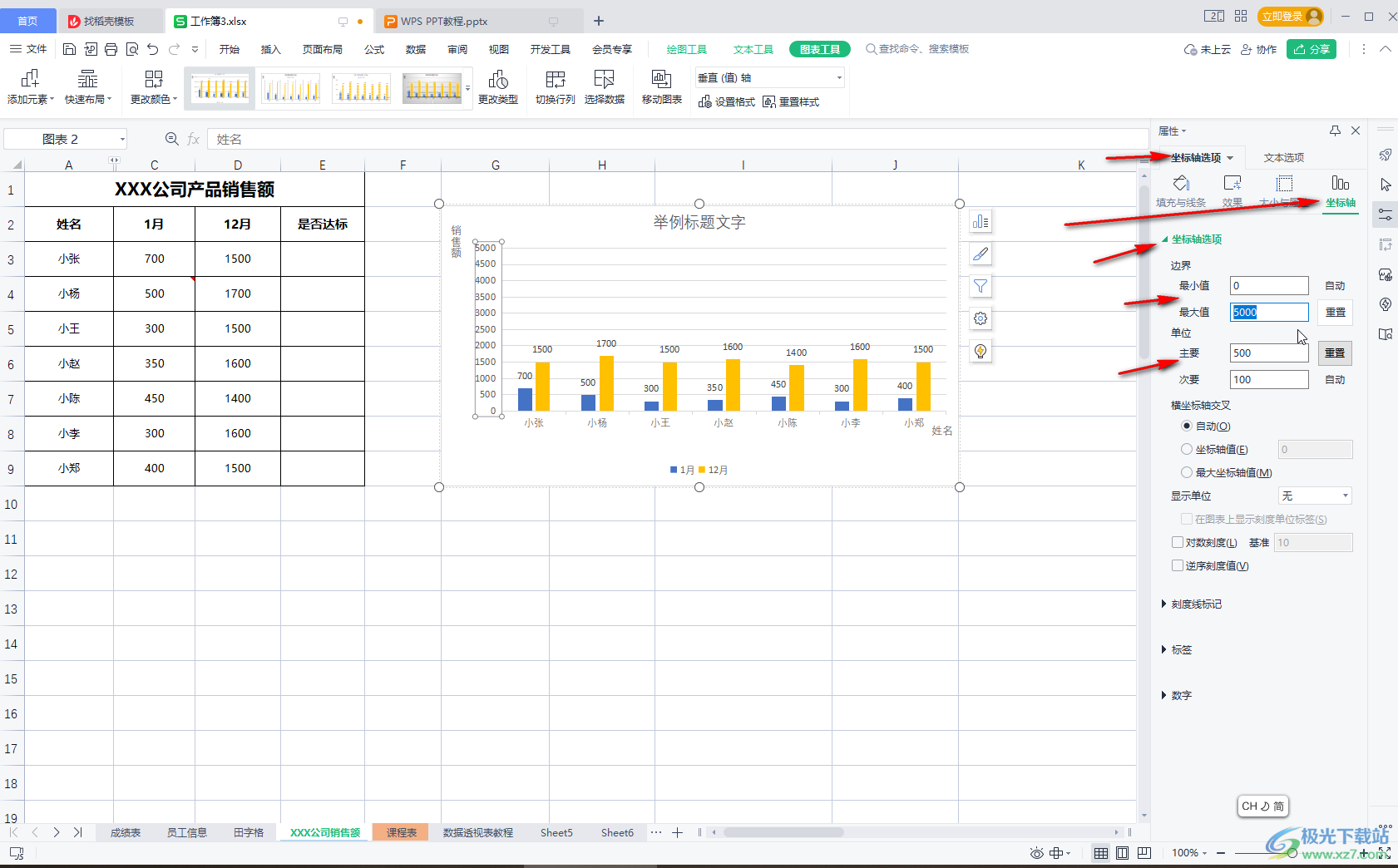The height and width of the screenshot is (868, 1398).
Task: Open the Fill & Line (填充与线条) icon tab
Action: click(x=1180, y=190)
